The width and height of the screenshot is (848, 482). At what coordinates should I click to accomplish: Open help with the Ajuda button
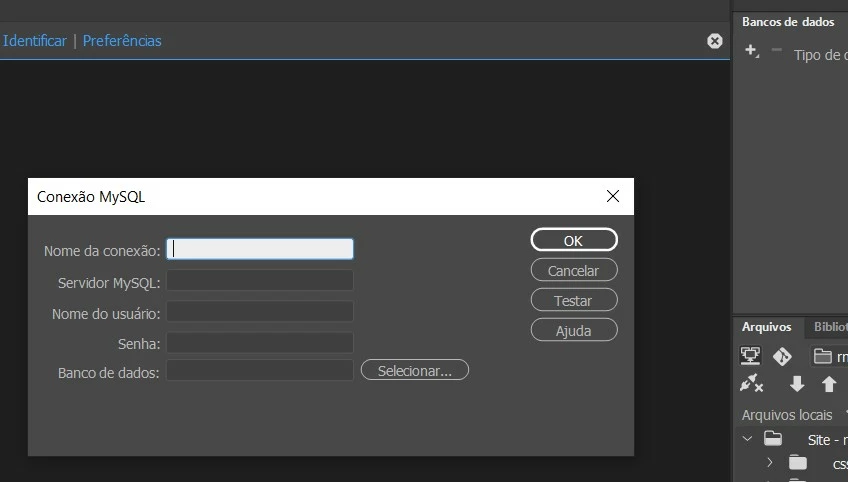coord(574,330)
